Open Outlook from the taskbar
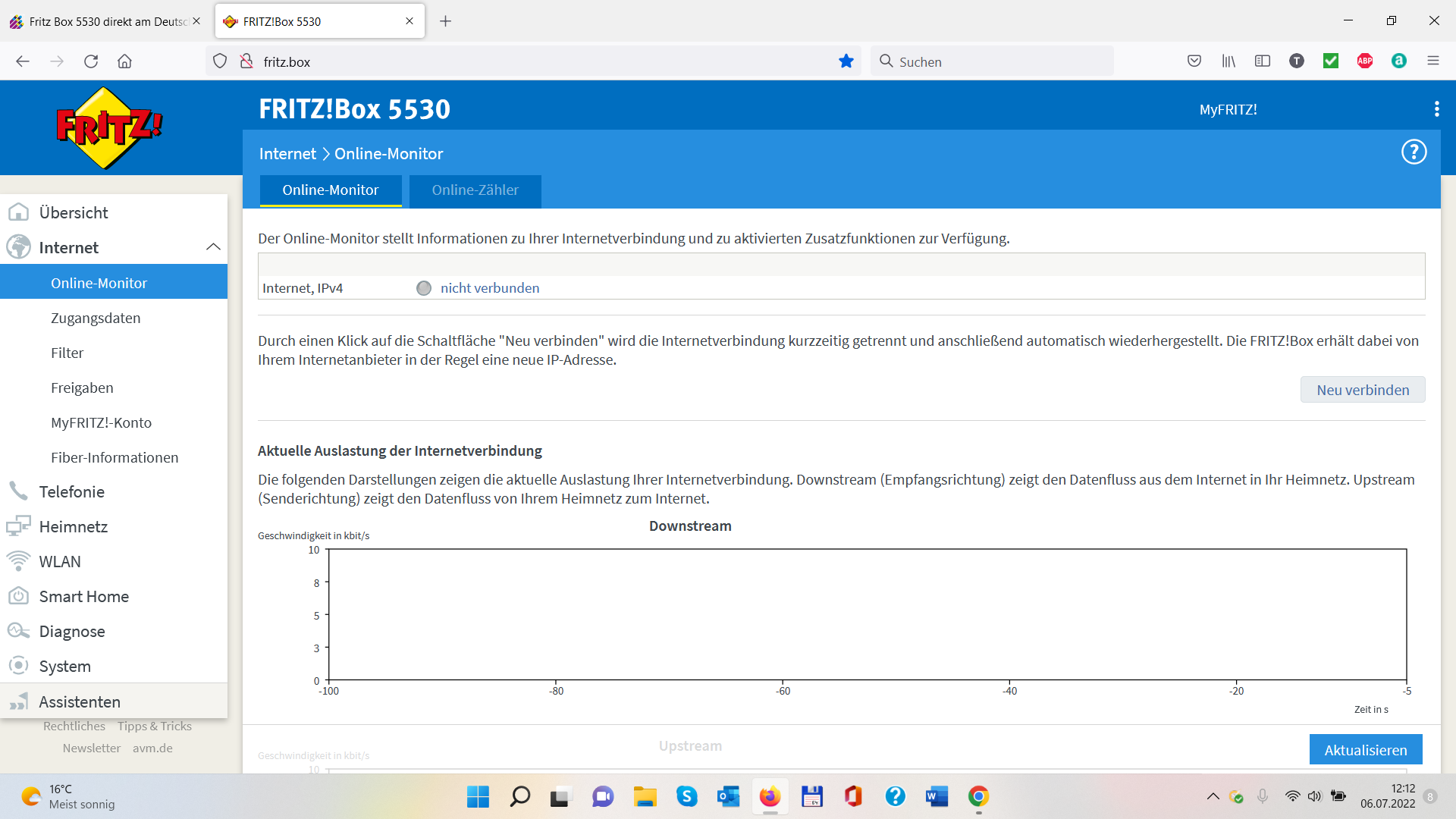The width and height of the screenshot is (1456, 819). [x=729, y=796]
